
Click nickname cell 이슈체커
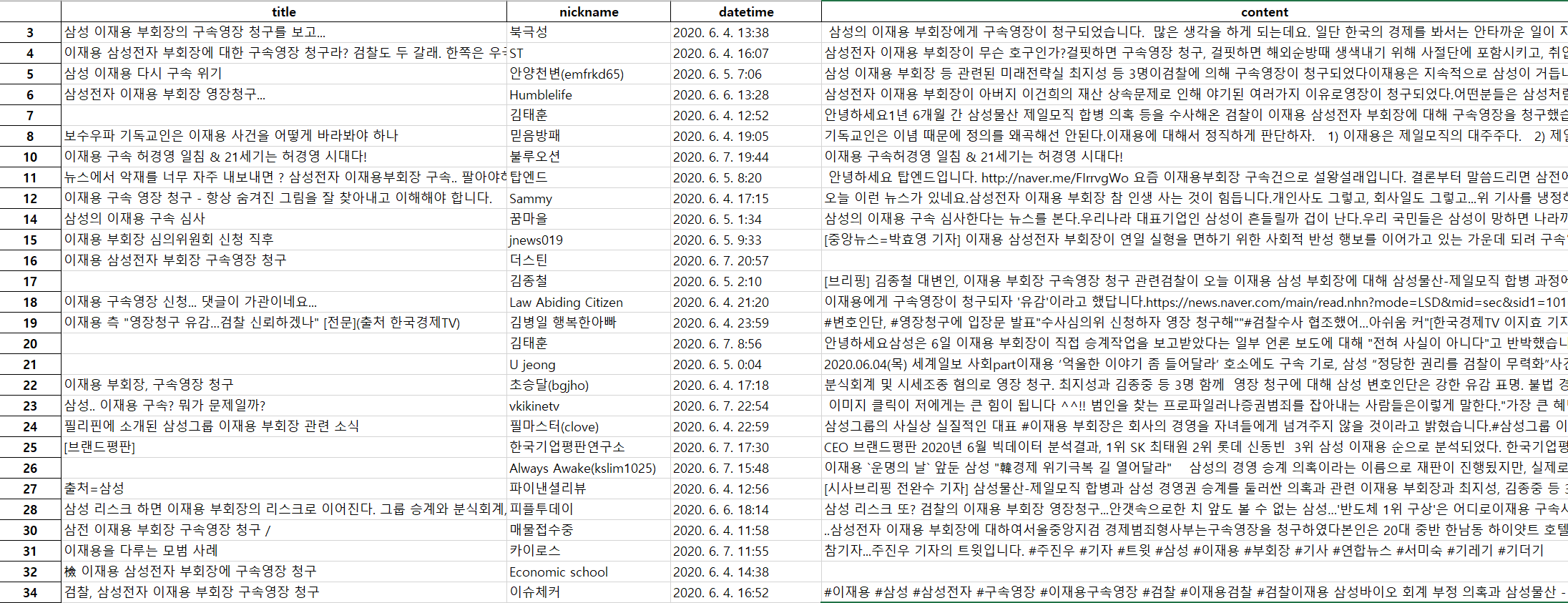point(589,592)
